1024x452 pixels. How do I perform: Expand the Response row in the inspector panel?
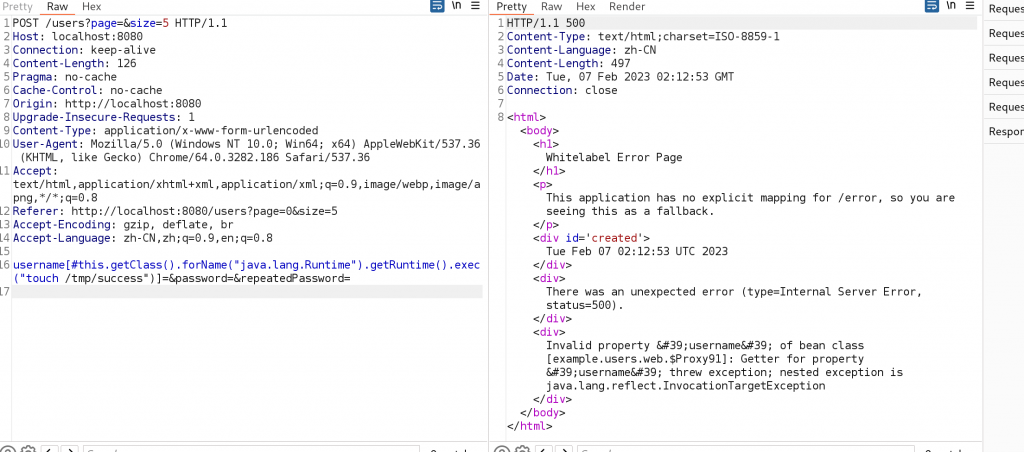1006,131
